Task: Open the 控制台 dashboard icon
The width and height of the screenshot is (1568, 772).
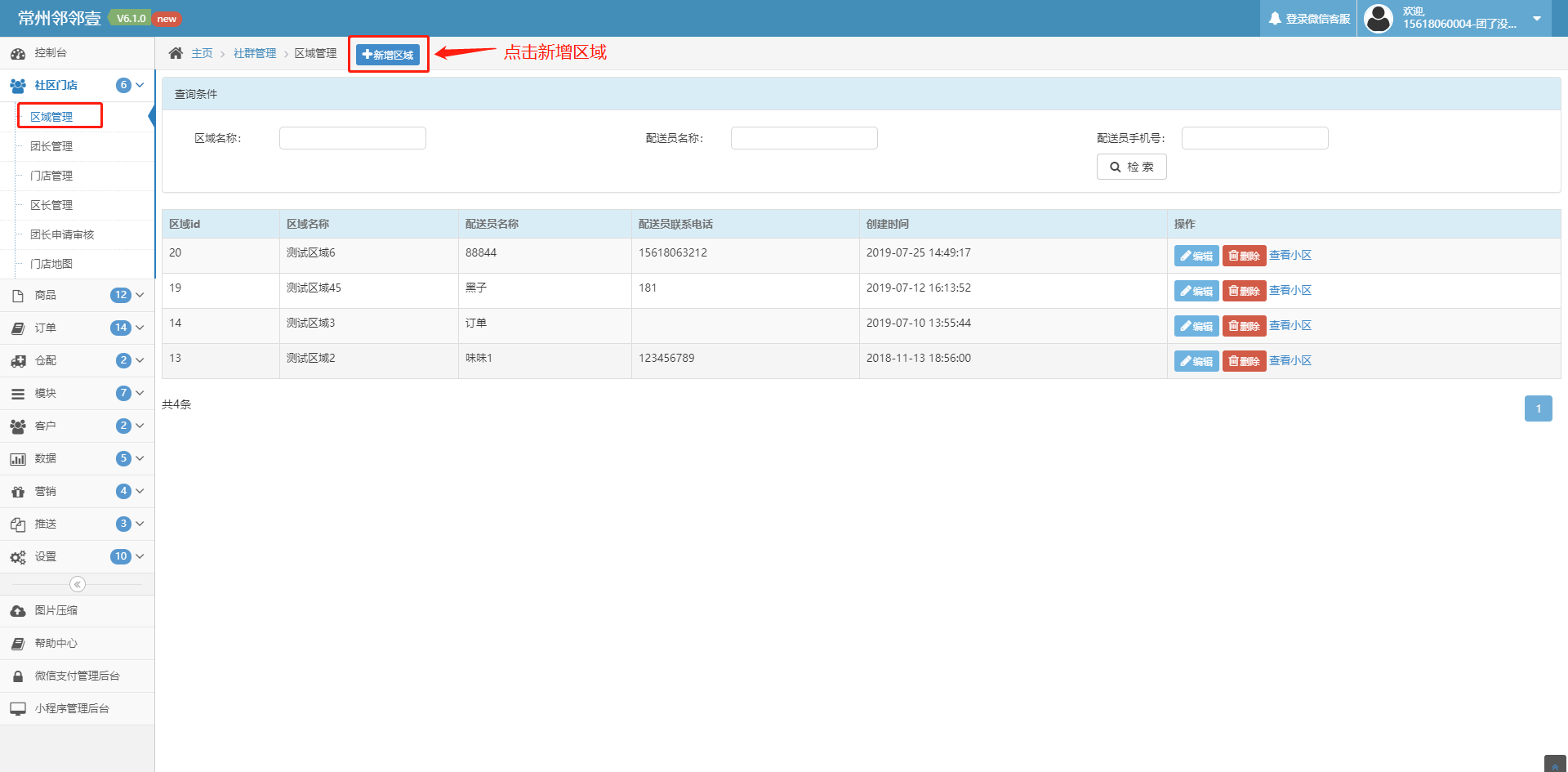Action: pyautogui.click(x=18, y=53)
